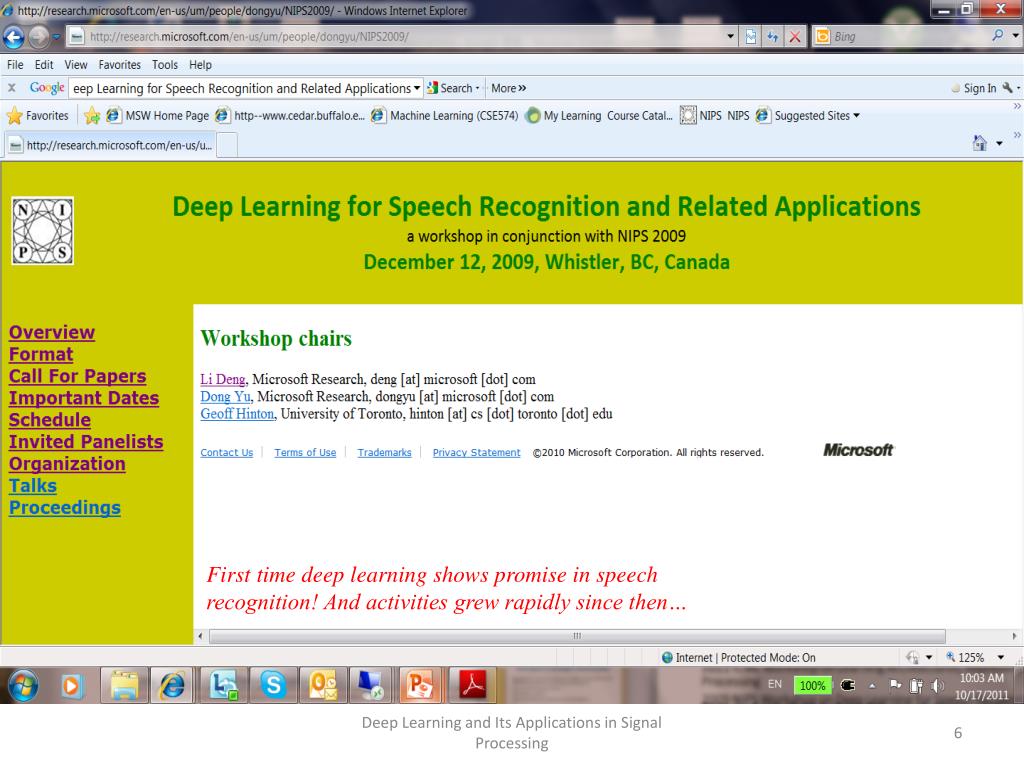Click the Terms of Use footer link
This screenshot has width=1024, height=768.
point(305,453)
